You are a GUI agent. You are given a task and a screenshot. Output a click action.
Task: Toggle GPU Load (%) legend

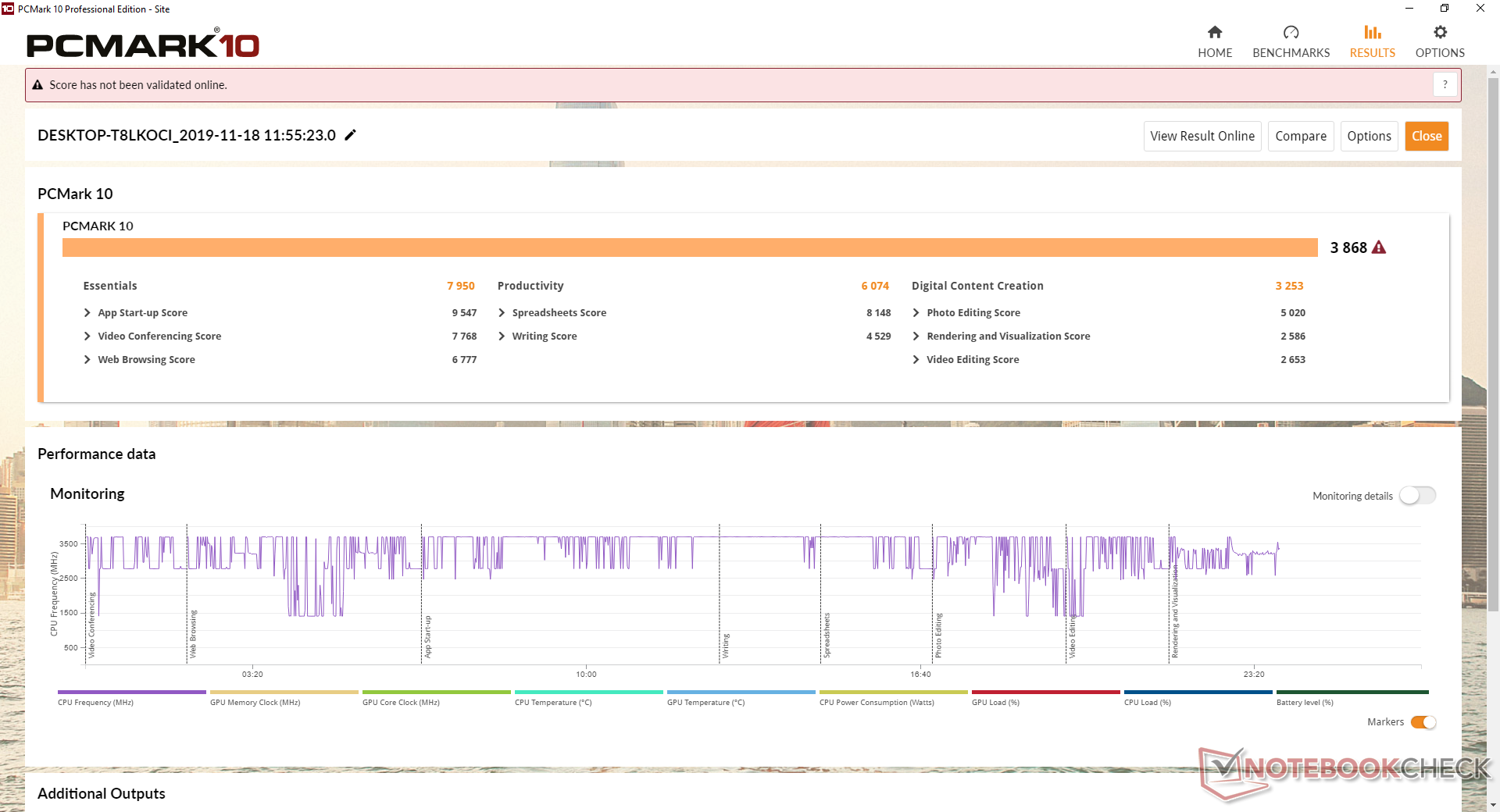(1045, 697)
